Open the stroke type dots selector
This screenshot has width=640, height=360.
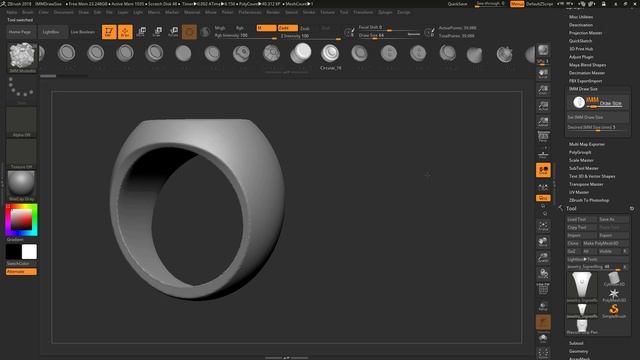click(21, 89)
